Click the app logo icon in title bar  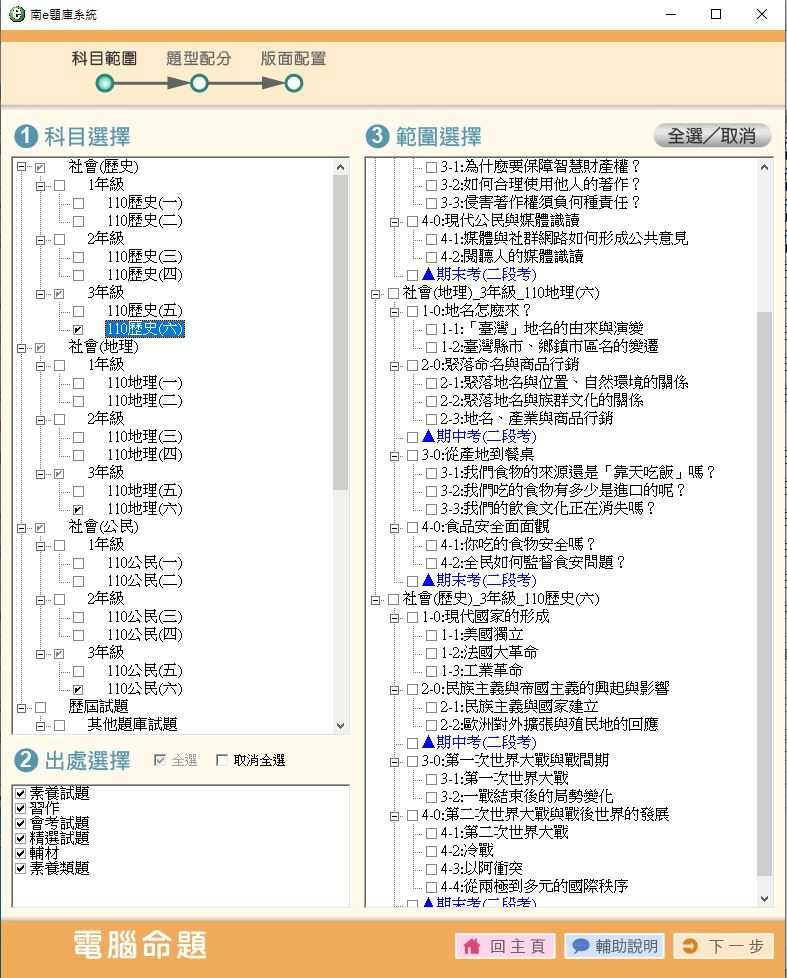point(17,13)
